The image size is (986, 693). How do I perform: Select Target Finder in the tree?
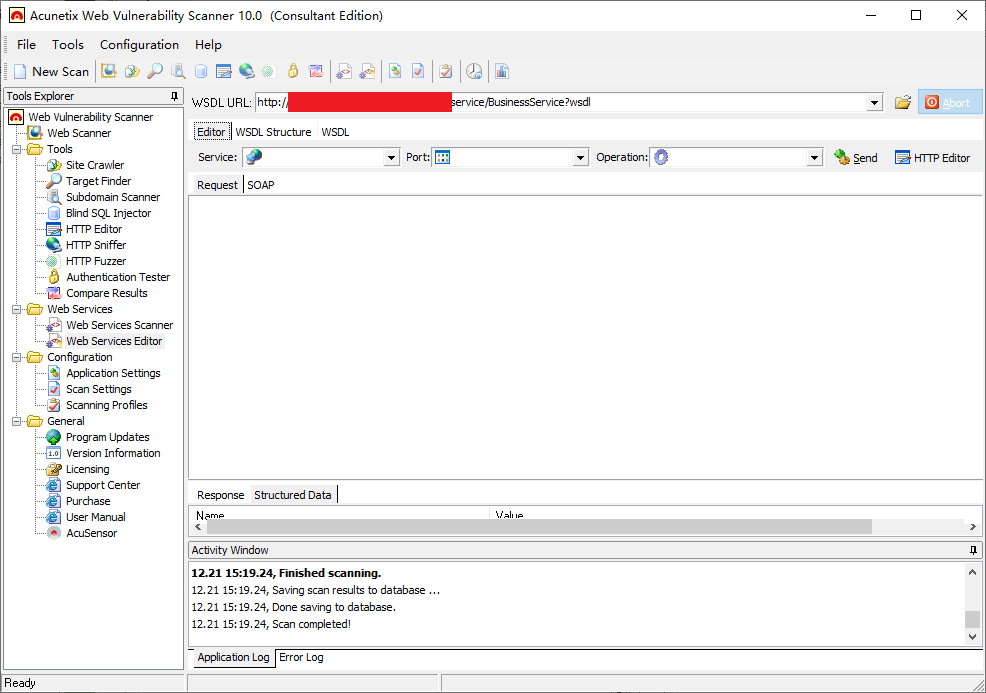coord(99,181)
